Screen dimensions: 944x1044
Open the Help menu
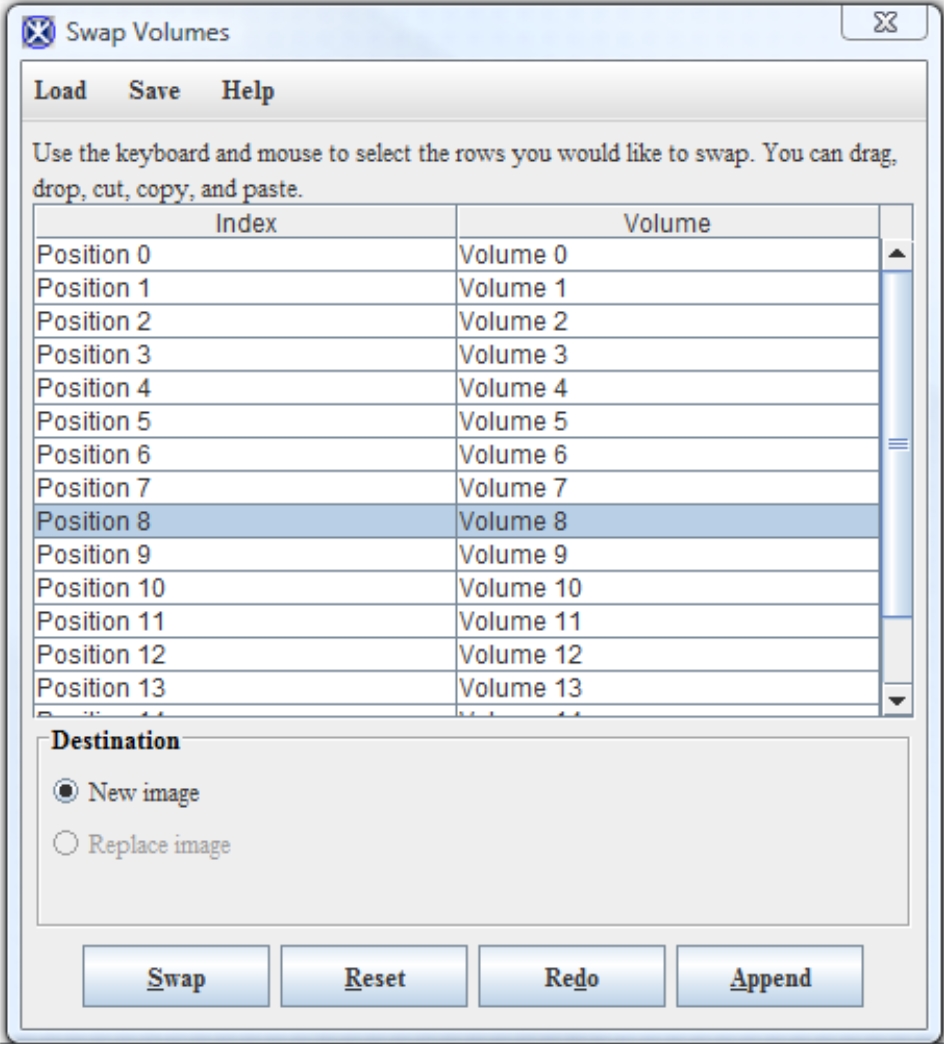click(248, 92)
